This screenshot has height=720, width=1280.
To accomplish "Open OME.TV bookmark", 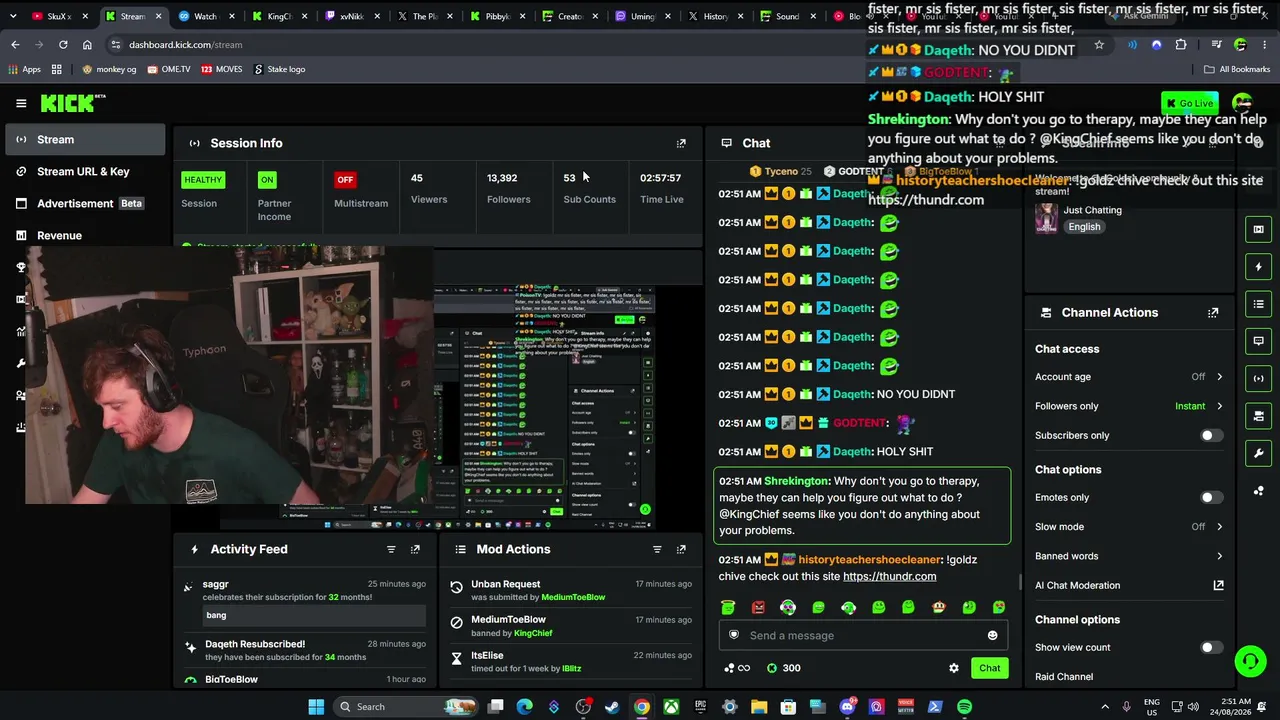I will pyautogui.click(x=168, y=69).
